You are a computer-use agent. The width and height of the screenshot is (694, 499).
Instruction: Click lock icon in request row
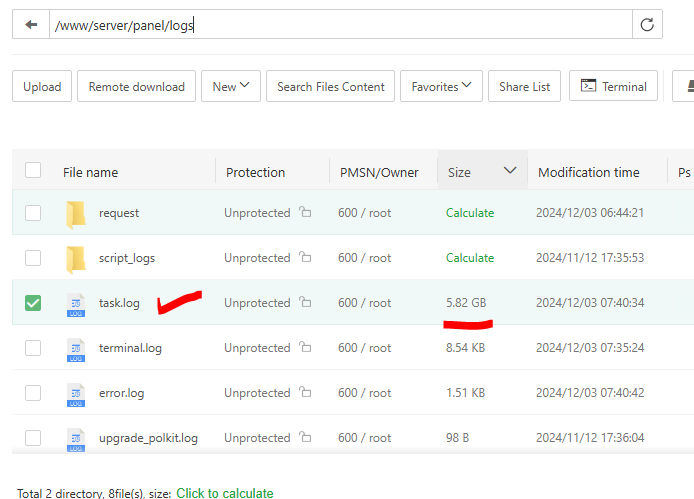[x=305, y=212]
